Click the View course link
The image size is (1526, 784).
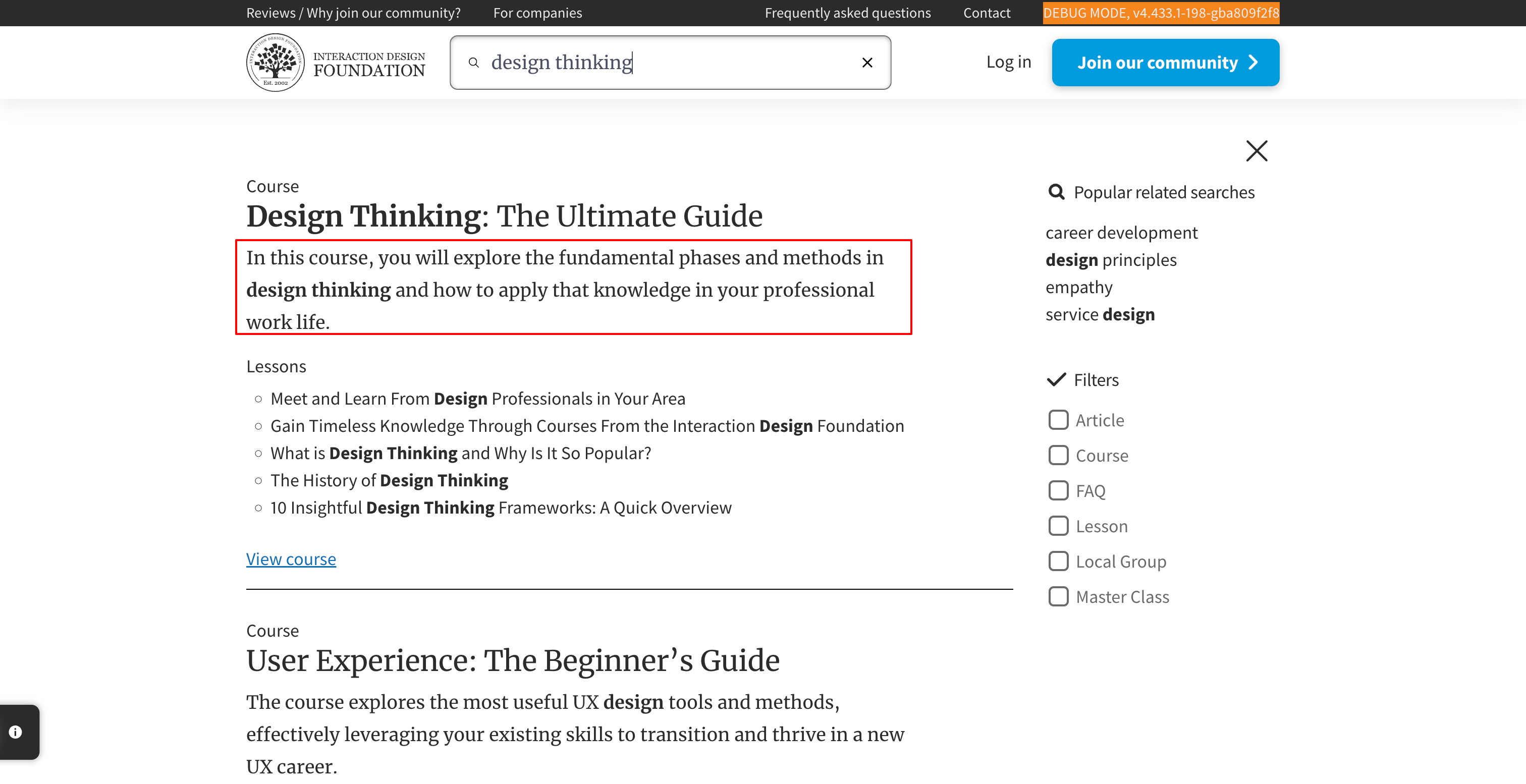(291, 559)
